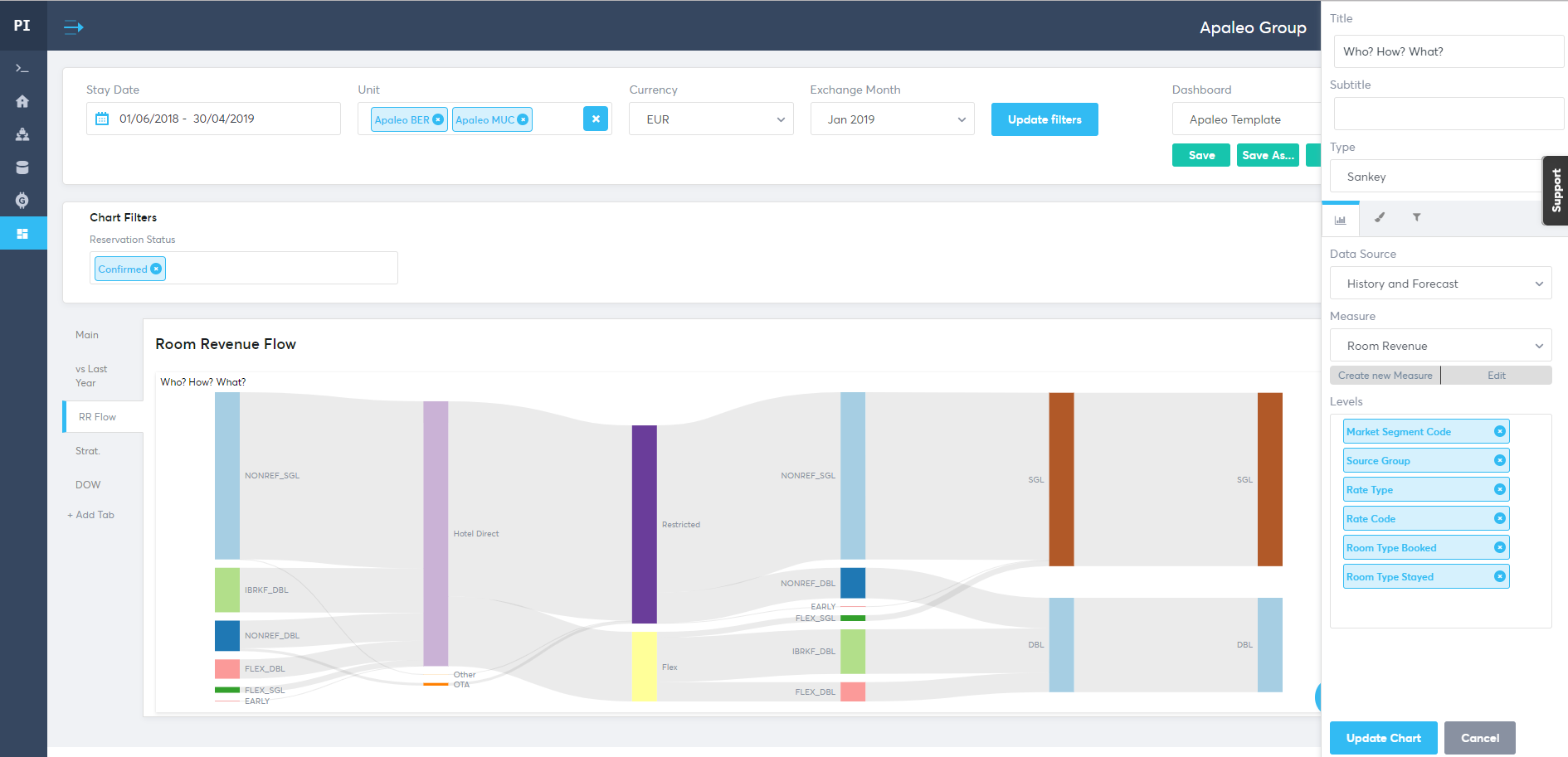Click + Add Tab

click(91, 515)
